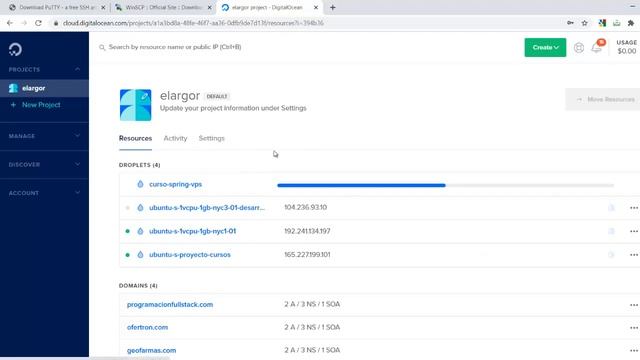Open the browser extensions puzzle icon
The image size is (640, 360).
(631, 23)
